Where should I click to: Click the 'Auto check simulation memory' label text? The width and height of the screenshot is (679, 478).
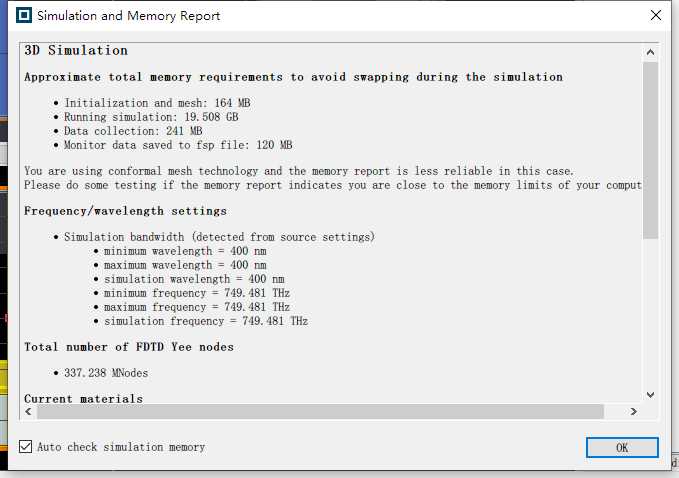tap(121, 447)
